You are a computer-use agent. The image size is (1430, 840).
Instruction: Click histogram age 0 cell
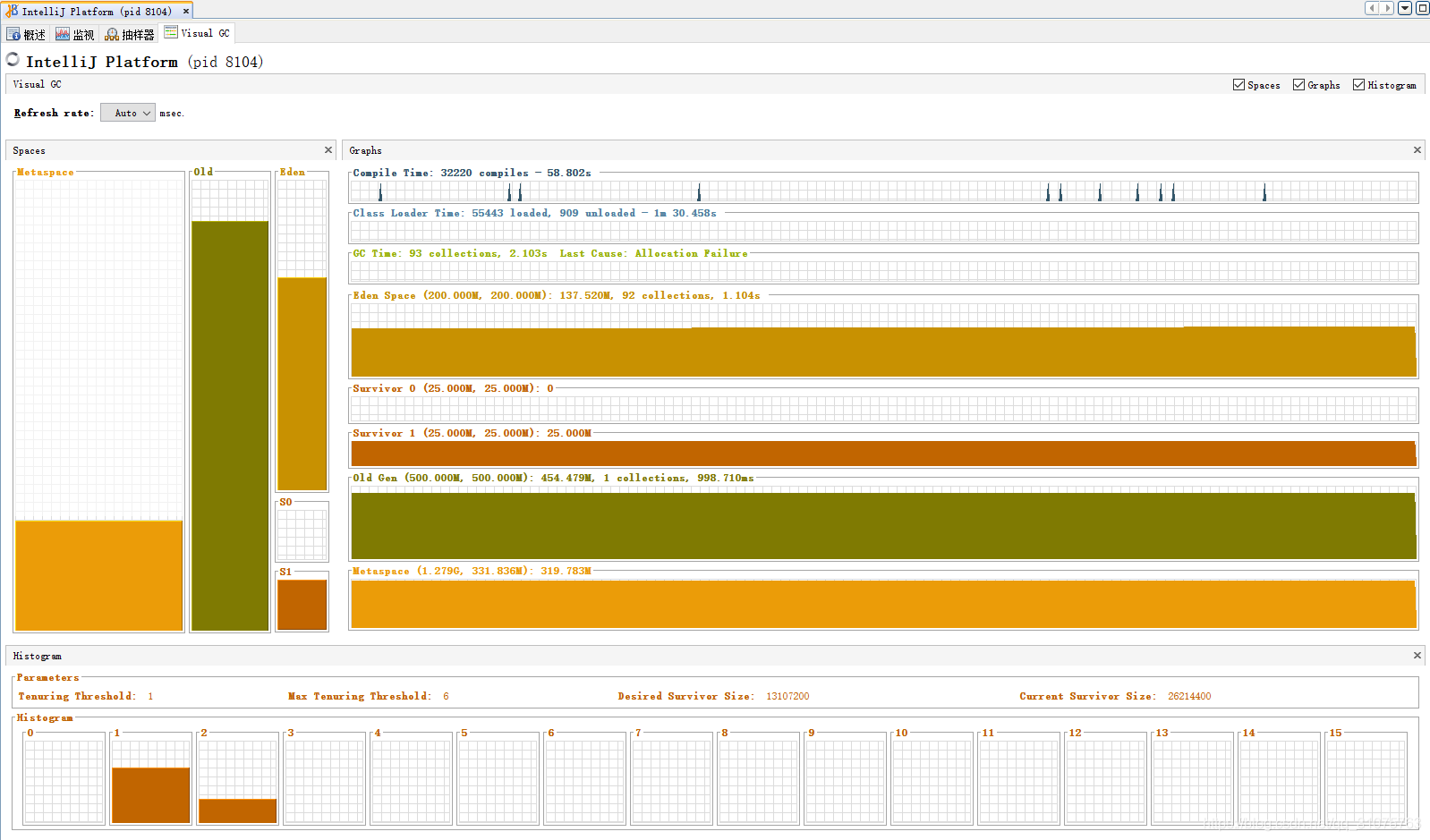coord(64,781)
